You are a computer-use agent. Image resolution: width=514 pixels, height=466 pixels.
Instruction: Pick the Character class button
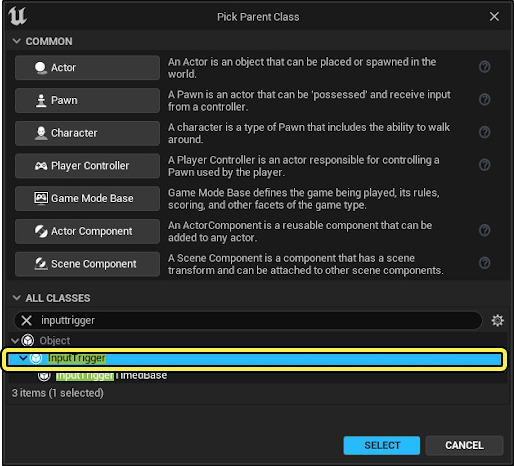[87, 133]
